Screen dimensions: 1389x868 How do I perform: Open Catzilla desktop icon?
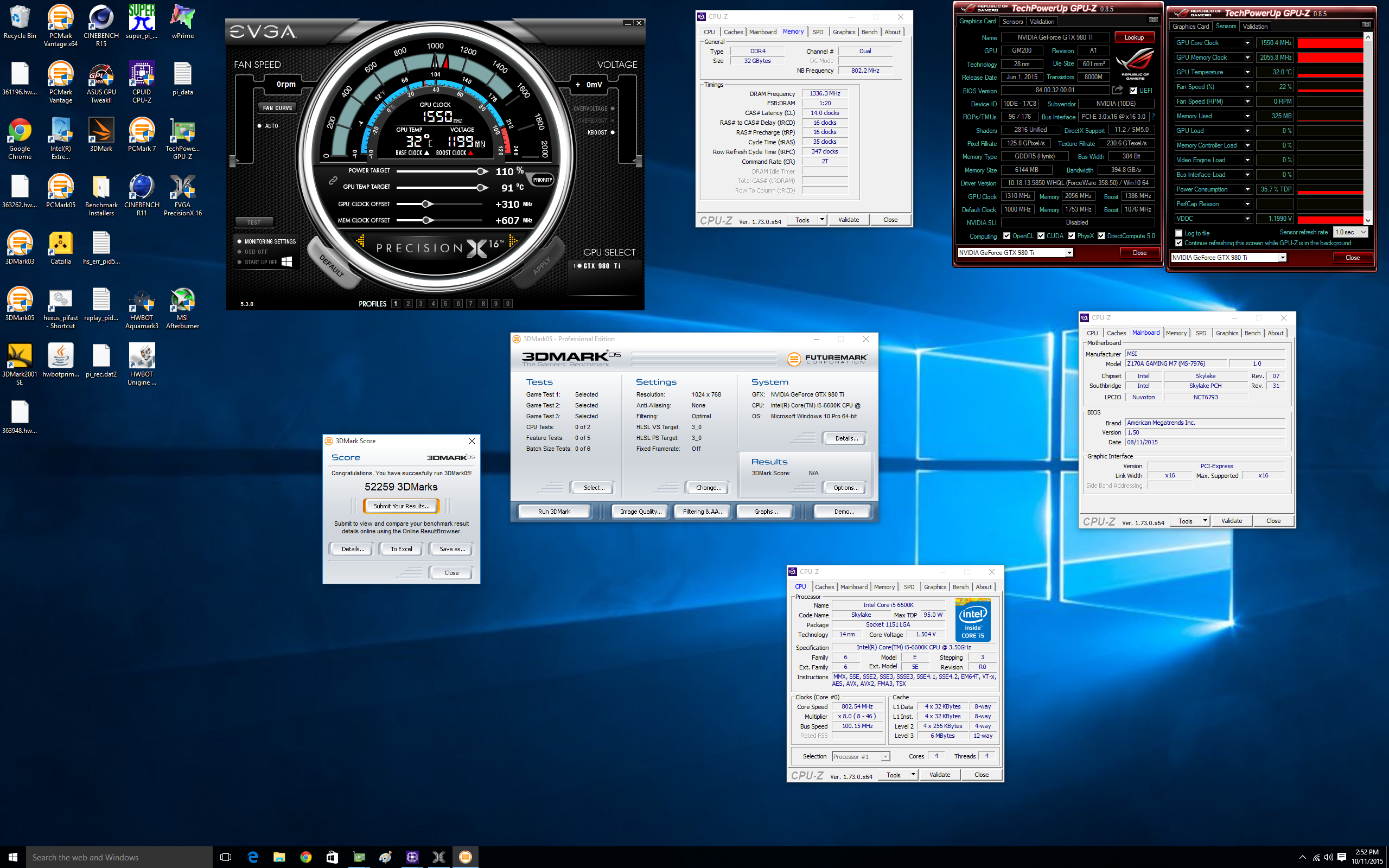pyautogui.click(x=60, y=247)
